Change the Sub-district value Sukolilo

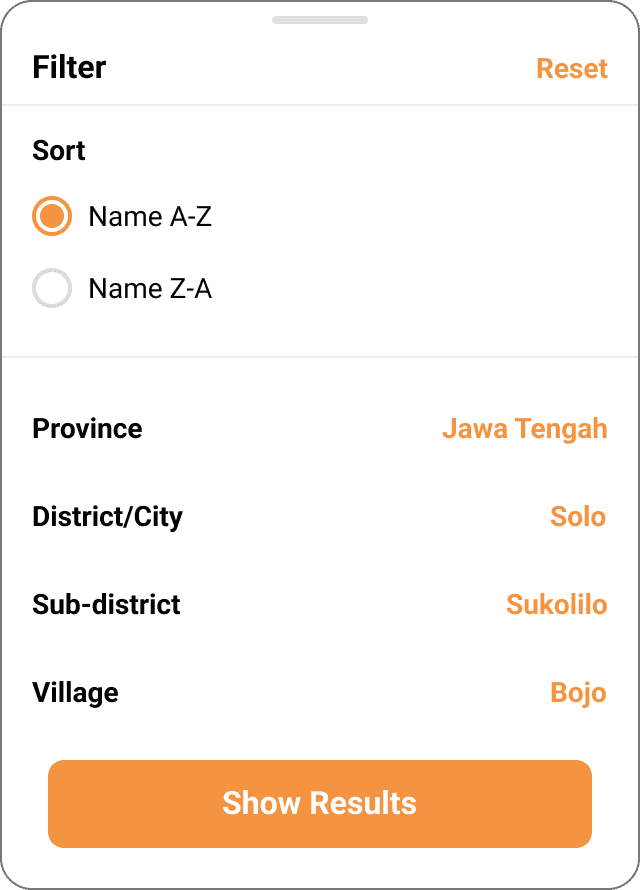coord(557,604)
